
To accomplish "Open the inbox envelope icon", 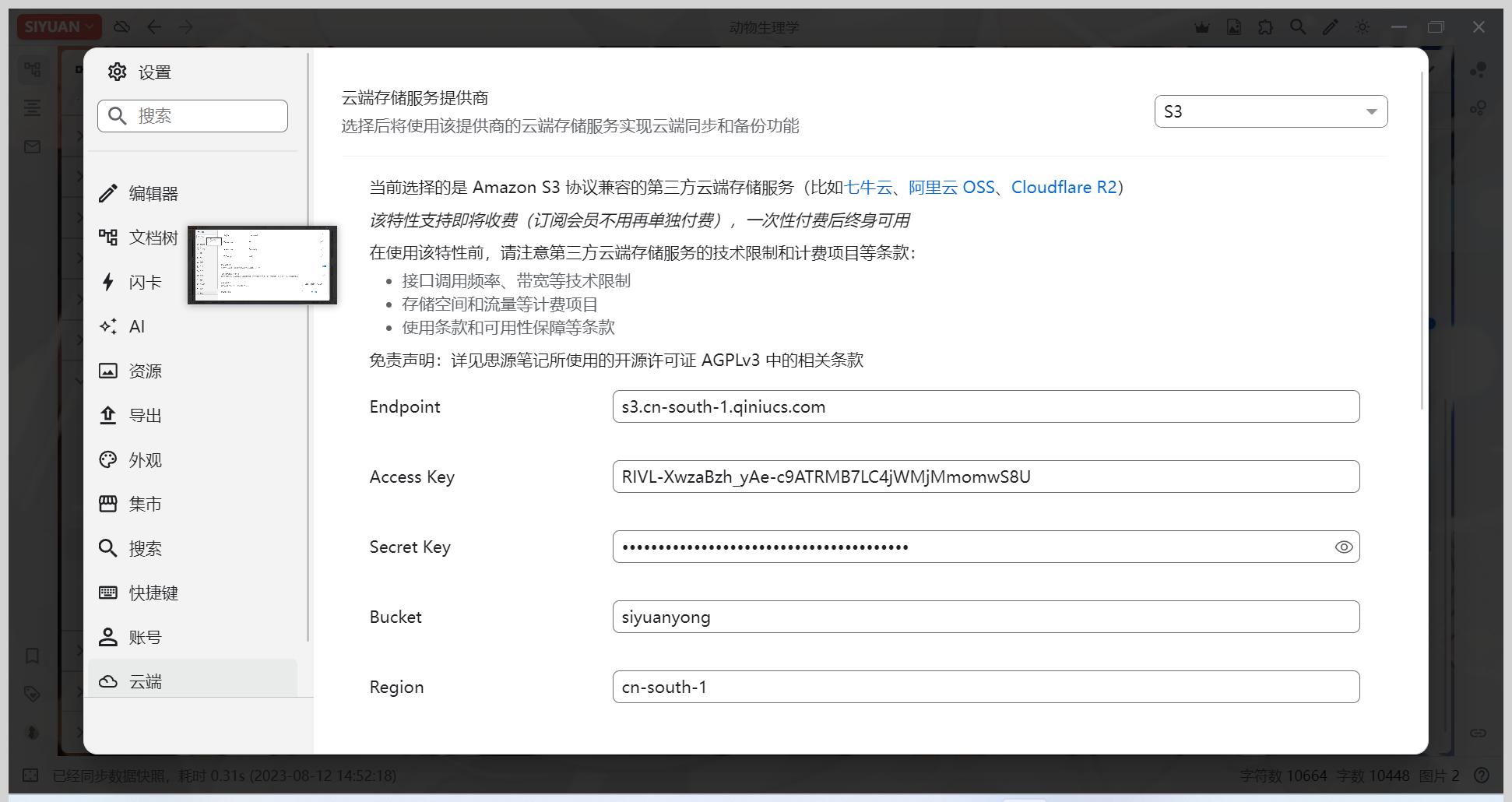I will tap(31, 146).
